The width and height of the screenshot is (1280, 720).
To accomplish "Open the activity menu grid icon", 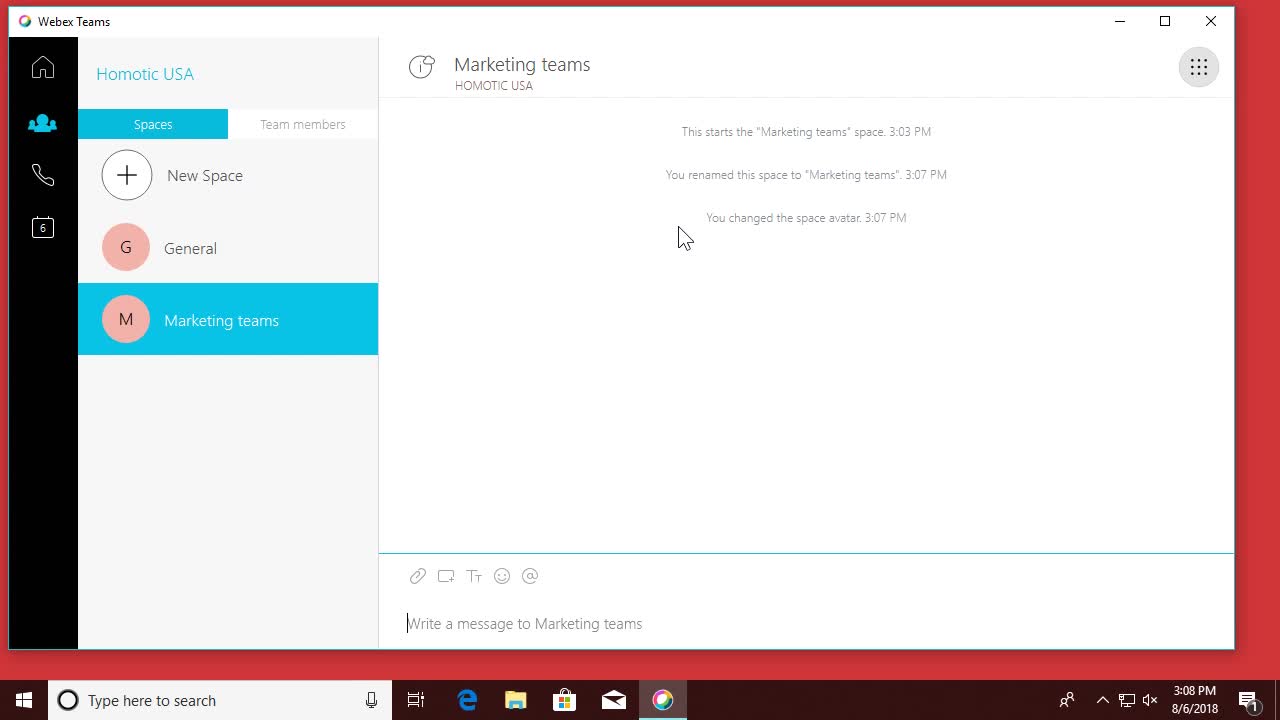I will pyautogui.click(x=1198, y=68).
